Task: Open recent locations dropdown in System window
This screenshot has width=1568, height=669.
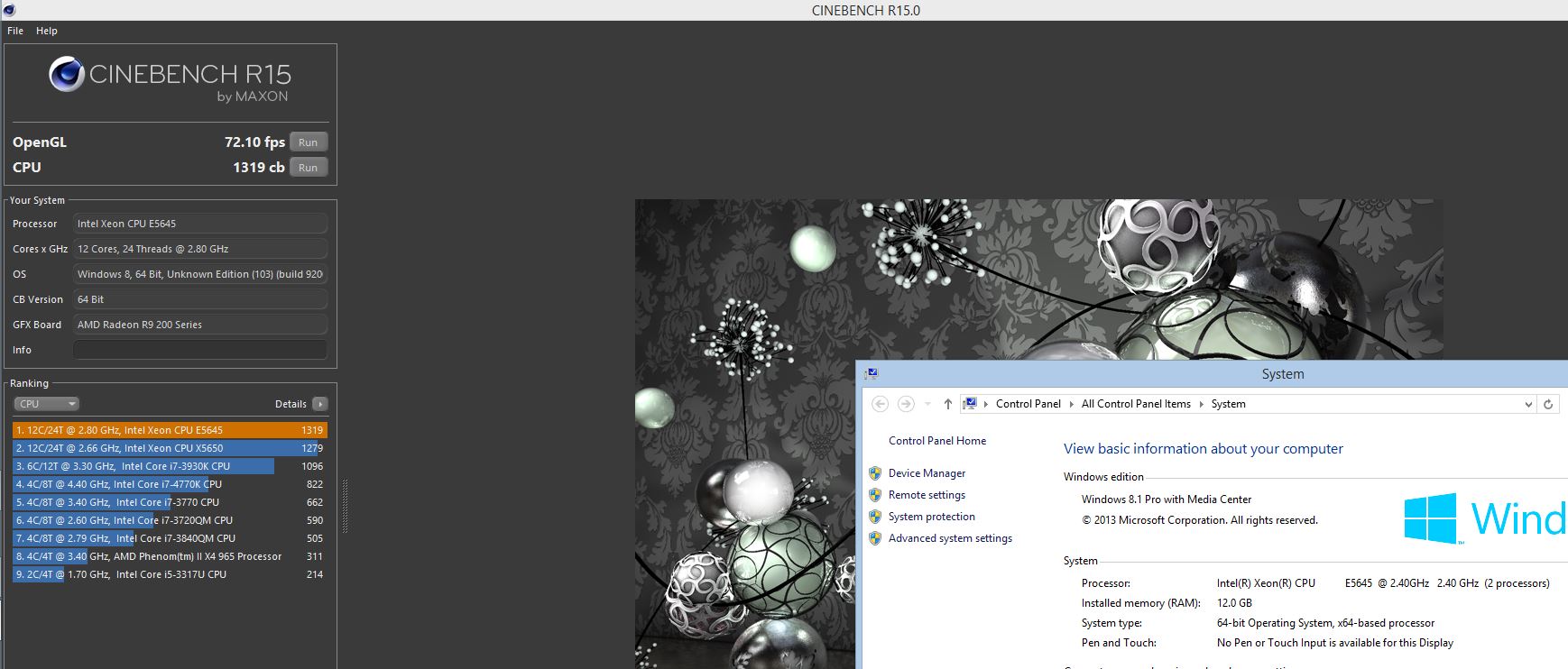Action: [927, 404]
